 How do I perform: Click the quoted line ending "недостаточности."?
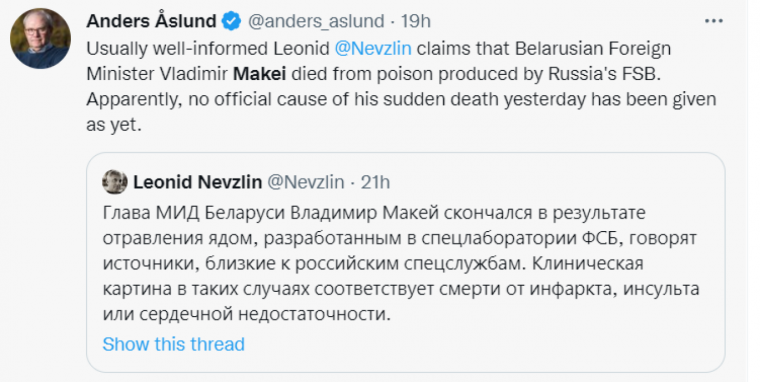[247, 315]
